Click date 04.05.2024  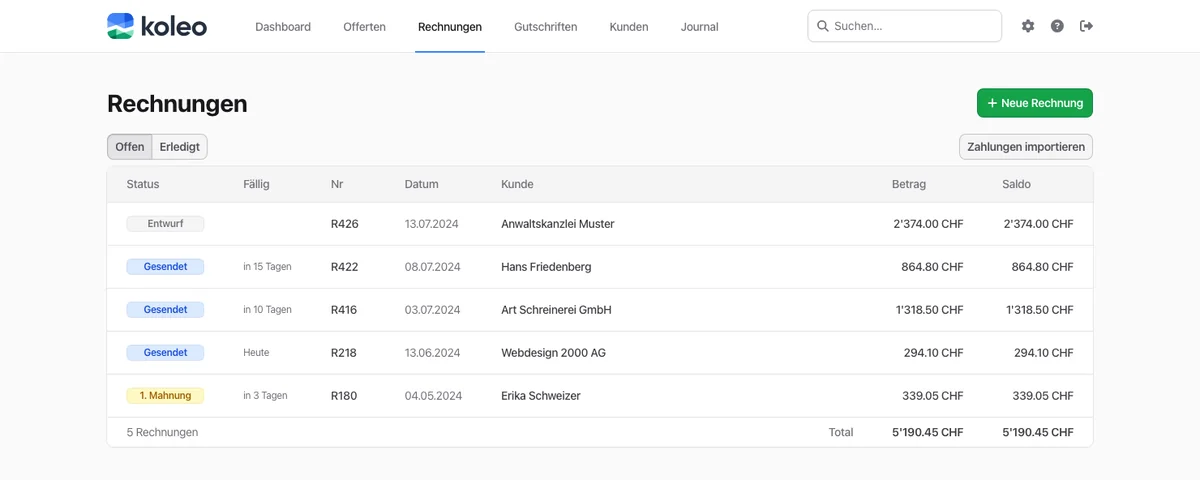pos(433,396)
